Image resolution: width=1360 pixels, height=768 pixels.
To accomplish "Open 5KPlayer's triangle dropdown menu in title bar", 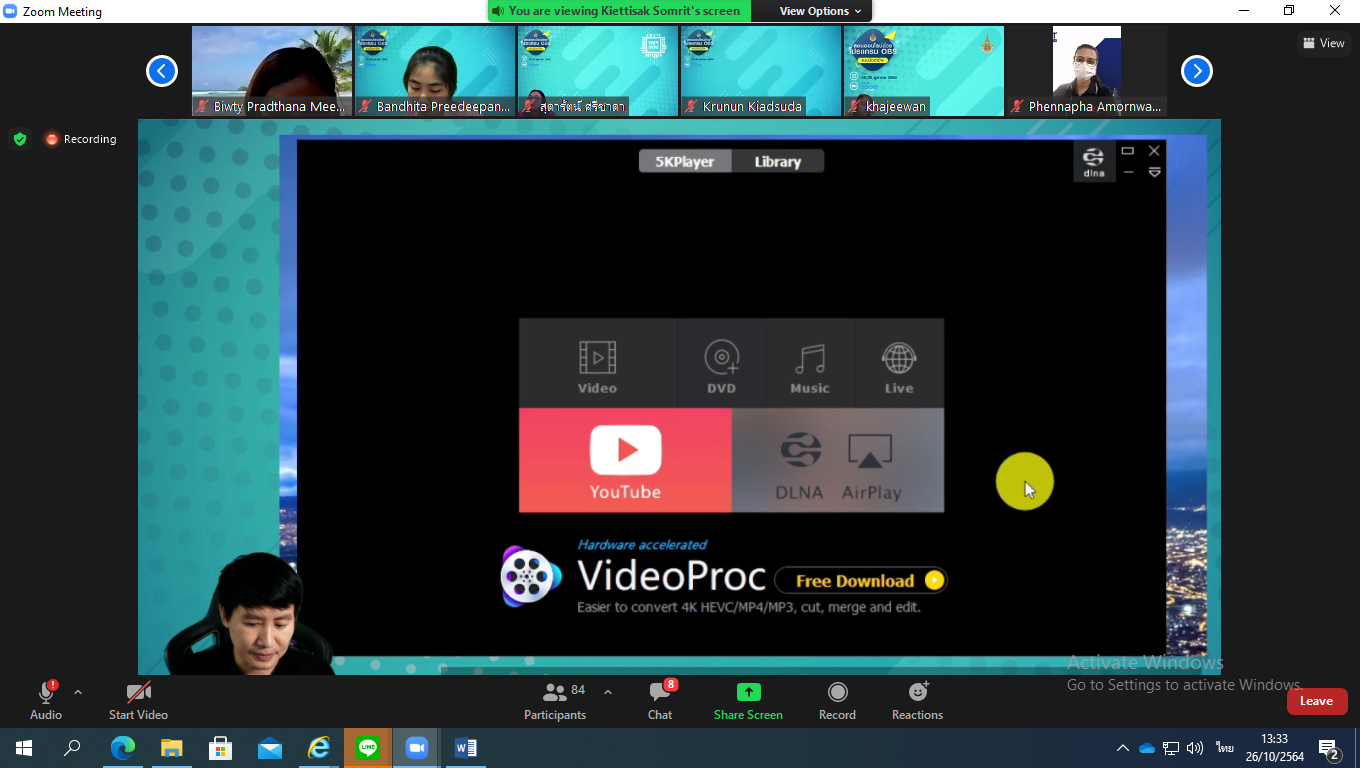I will coord(1154,172).
